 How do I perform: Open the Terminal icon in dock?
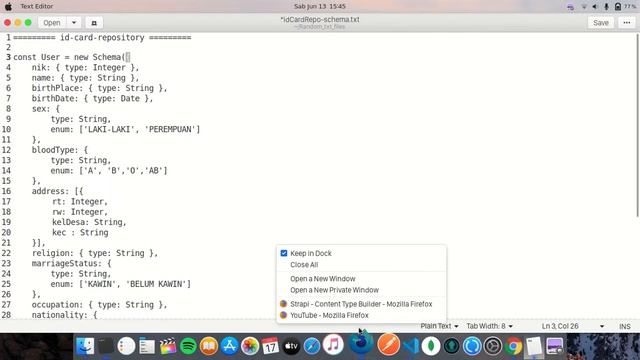click(106, 346)
